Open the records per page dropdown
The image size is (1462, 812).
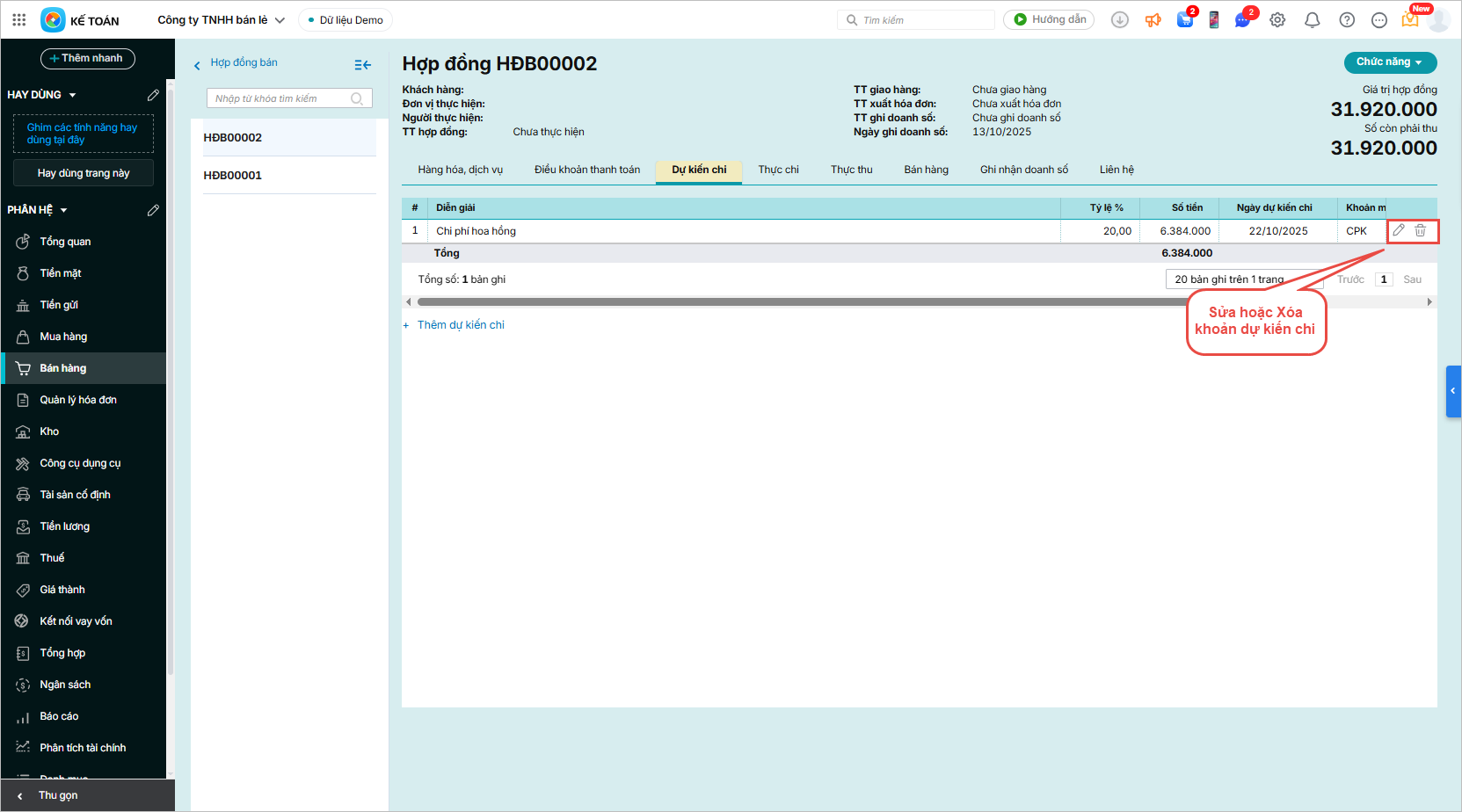point(1243,279)
